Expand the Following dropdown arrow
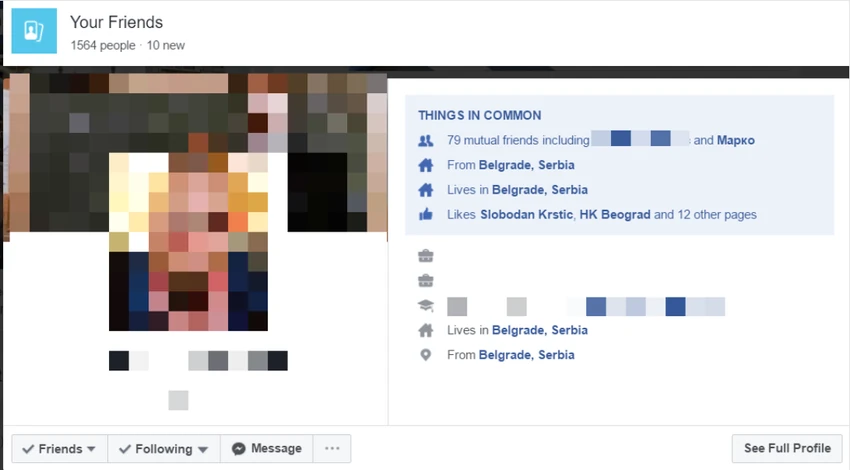The height and width of the screenshot is (470, 850). click(203, 449)
